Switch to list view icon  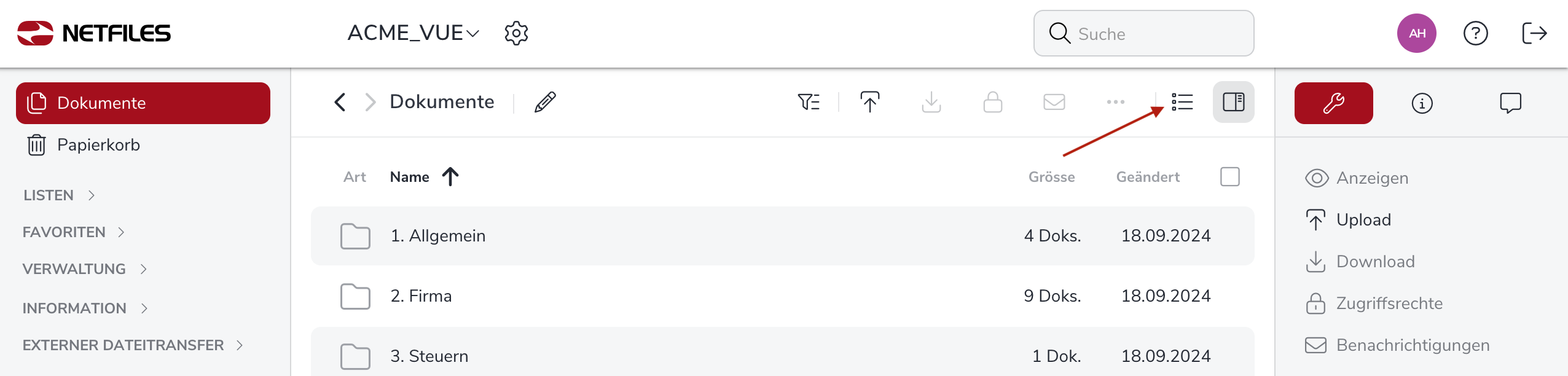click(x=1182, y=102)
